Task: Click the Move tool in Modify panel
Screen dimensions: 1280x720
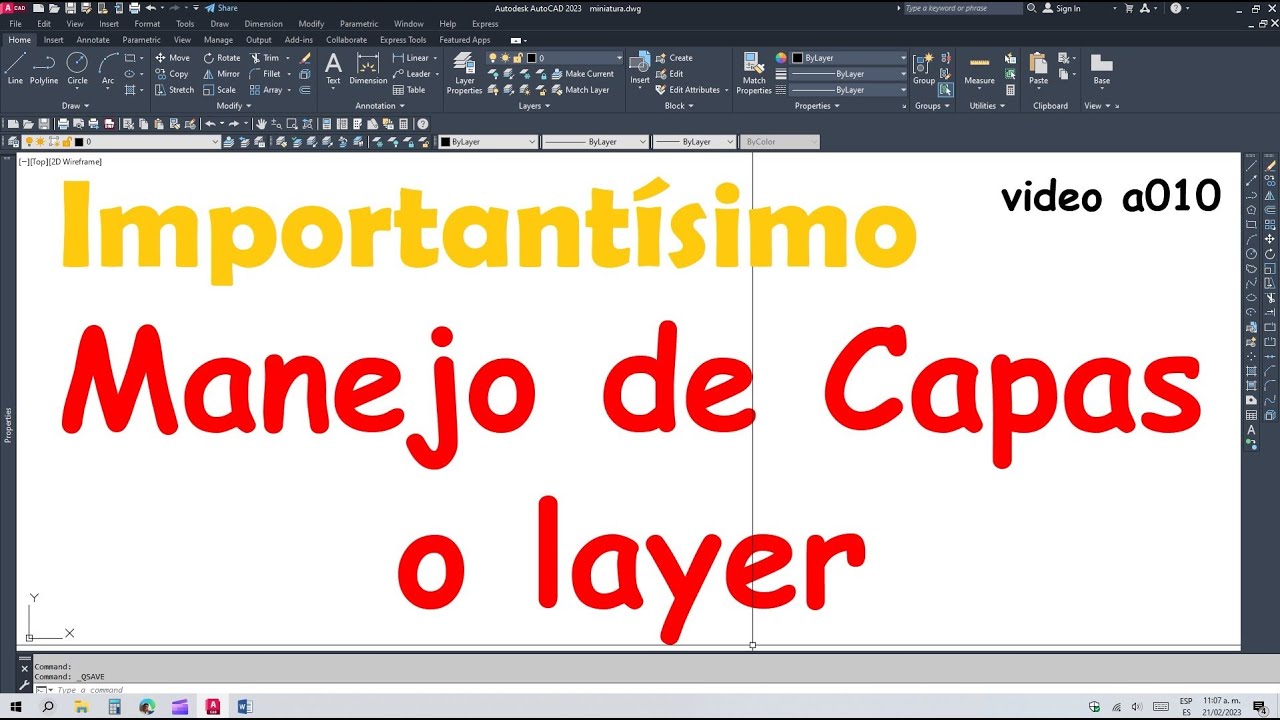Action: (x=172, y=58)
